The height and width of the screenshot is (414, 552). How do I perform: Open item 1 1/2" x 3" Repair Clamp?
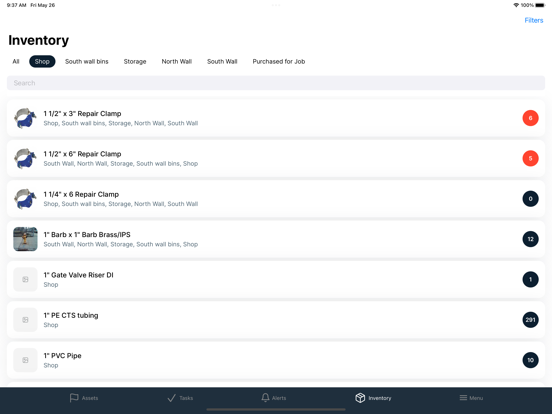pyautogui.click(x=276, y=118)
